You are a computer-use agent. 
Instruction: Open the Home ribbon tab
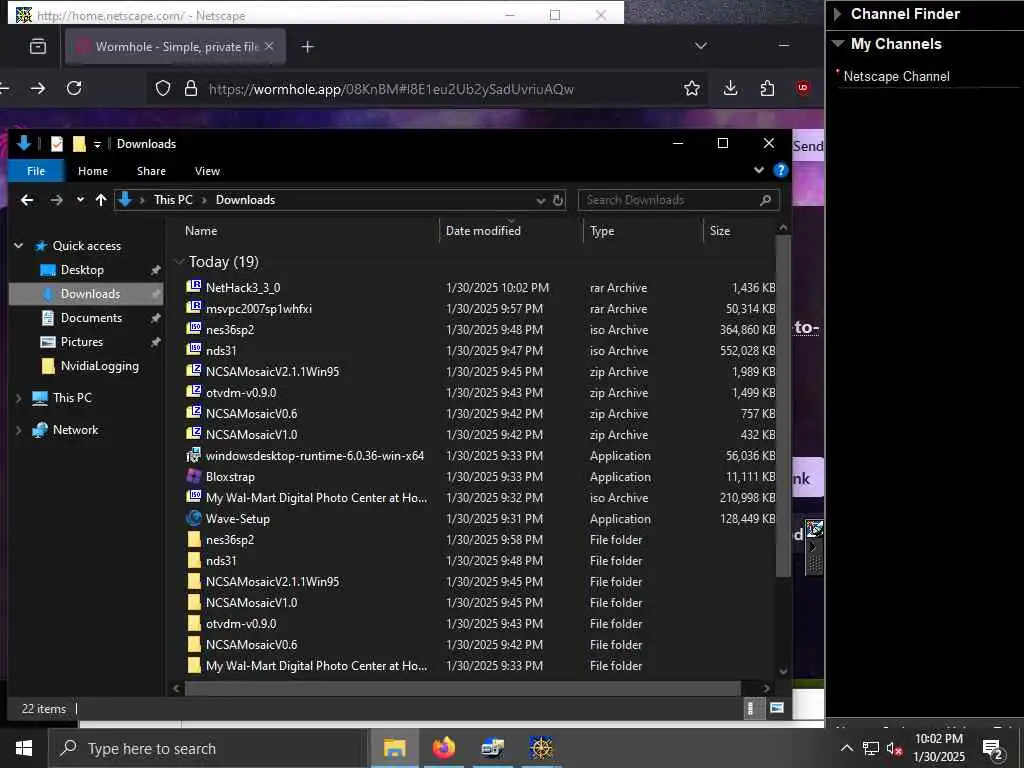93,170
